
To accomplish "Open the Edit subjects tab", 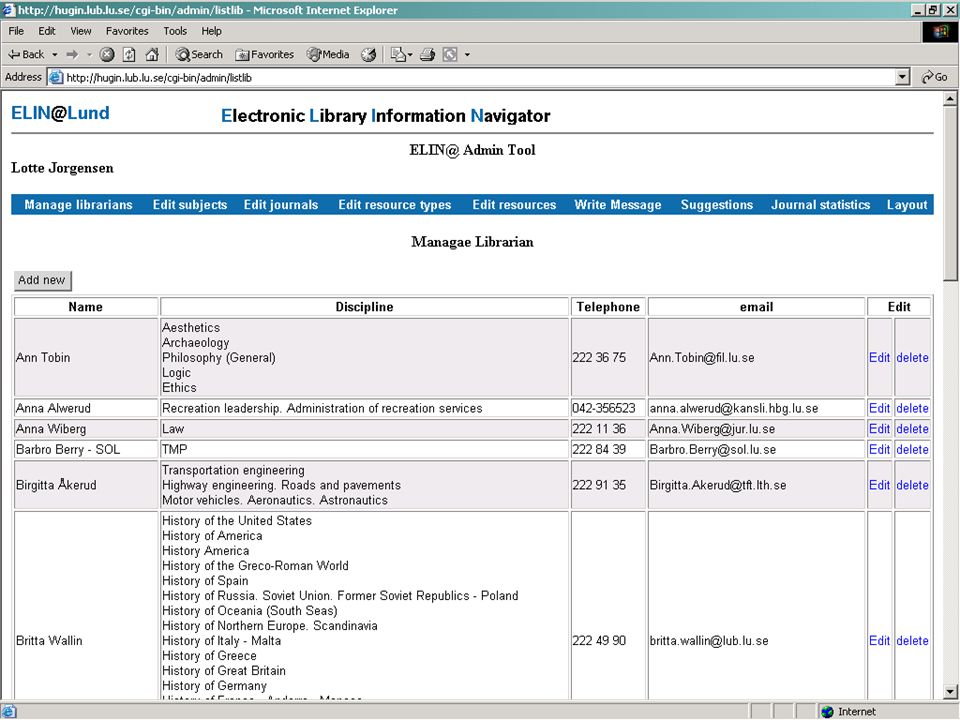I will [x=190, y=204].
